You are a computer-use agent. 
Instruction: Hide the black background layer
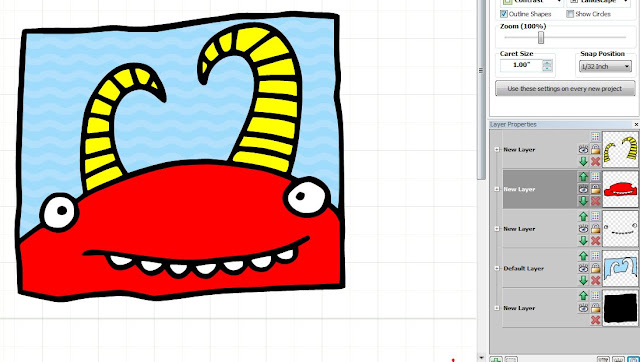click(583, 308)
